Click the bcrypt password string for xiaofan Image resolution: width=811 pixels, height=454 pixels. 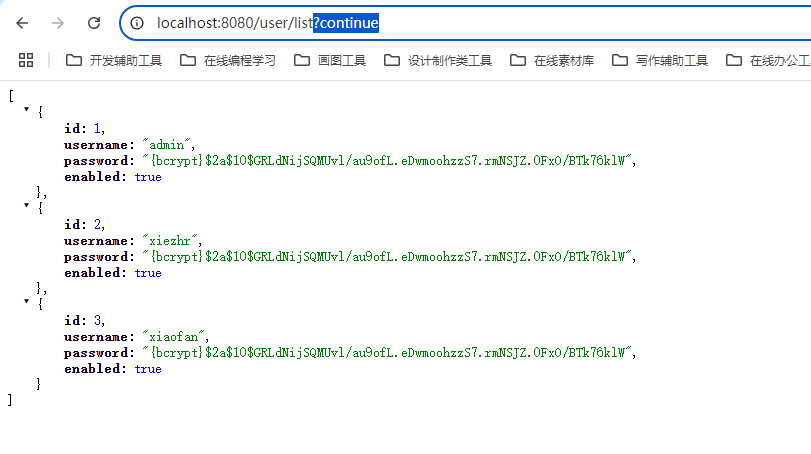pyautogui.click(x=387, y=353)
